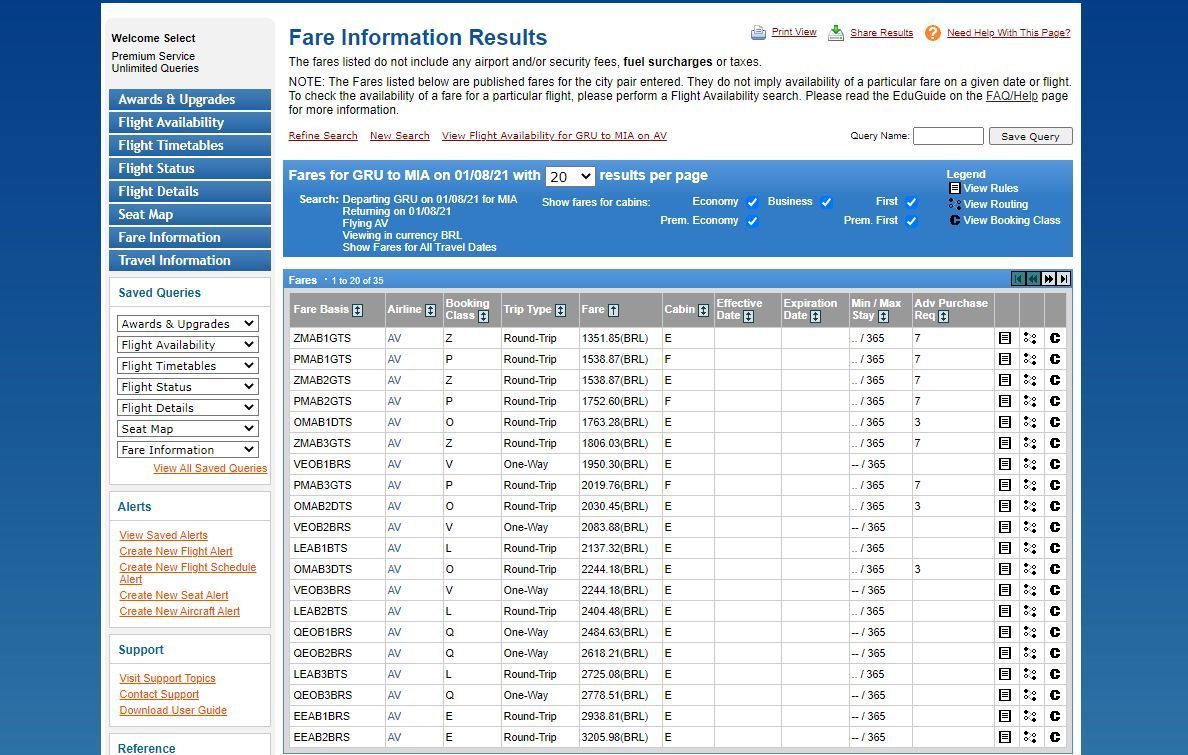Image resolution: width=1188 pixels, height=755 pixels.
Task: Click View All Saved Queries link
Action: 210,468
